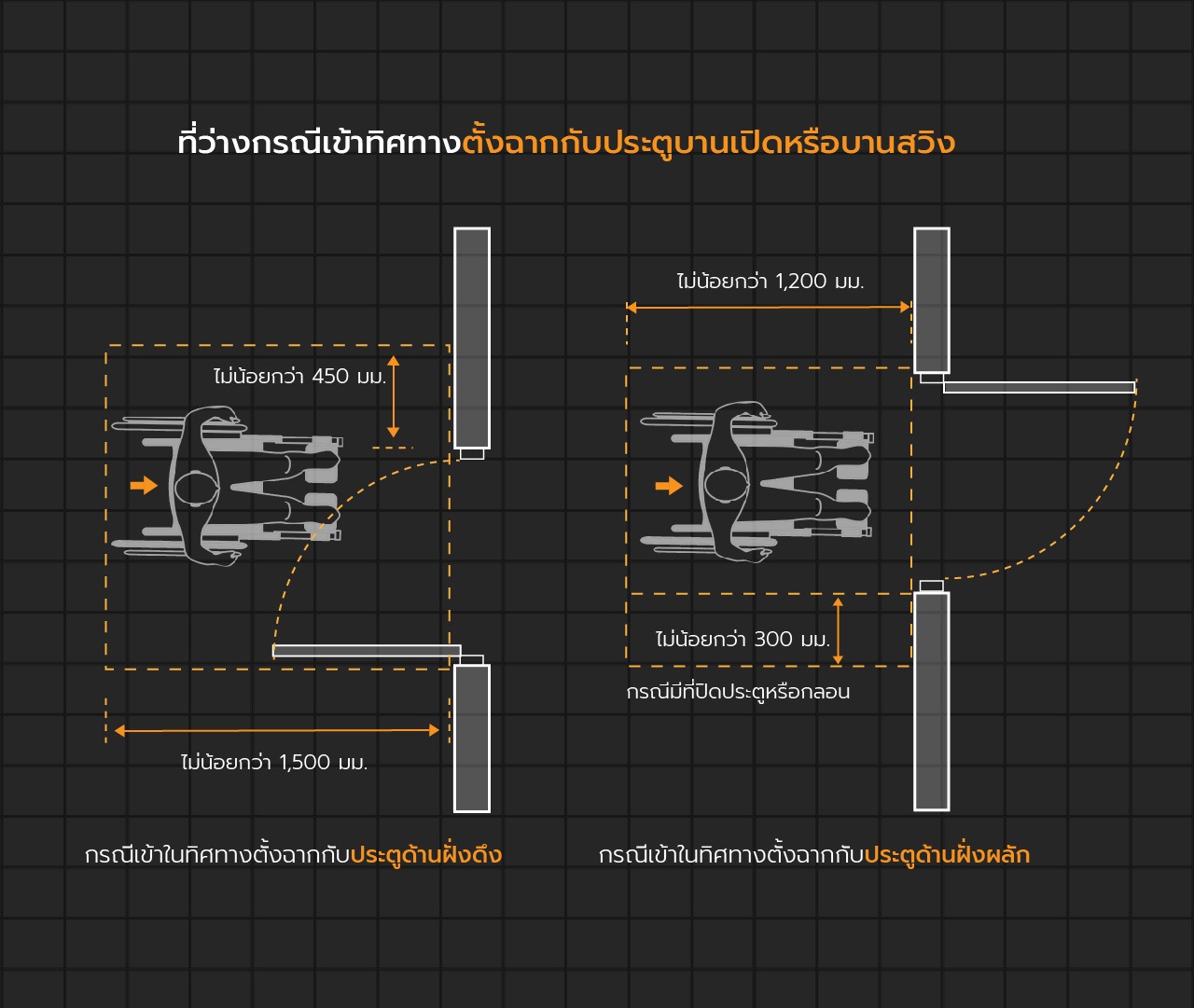Select the label ไม่น้อยกว่า 300 มม.
This screenshot has width=1194, height=1008.
(743, 639)
